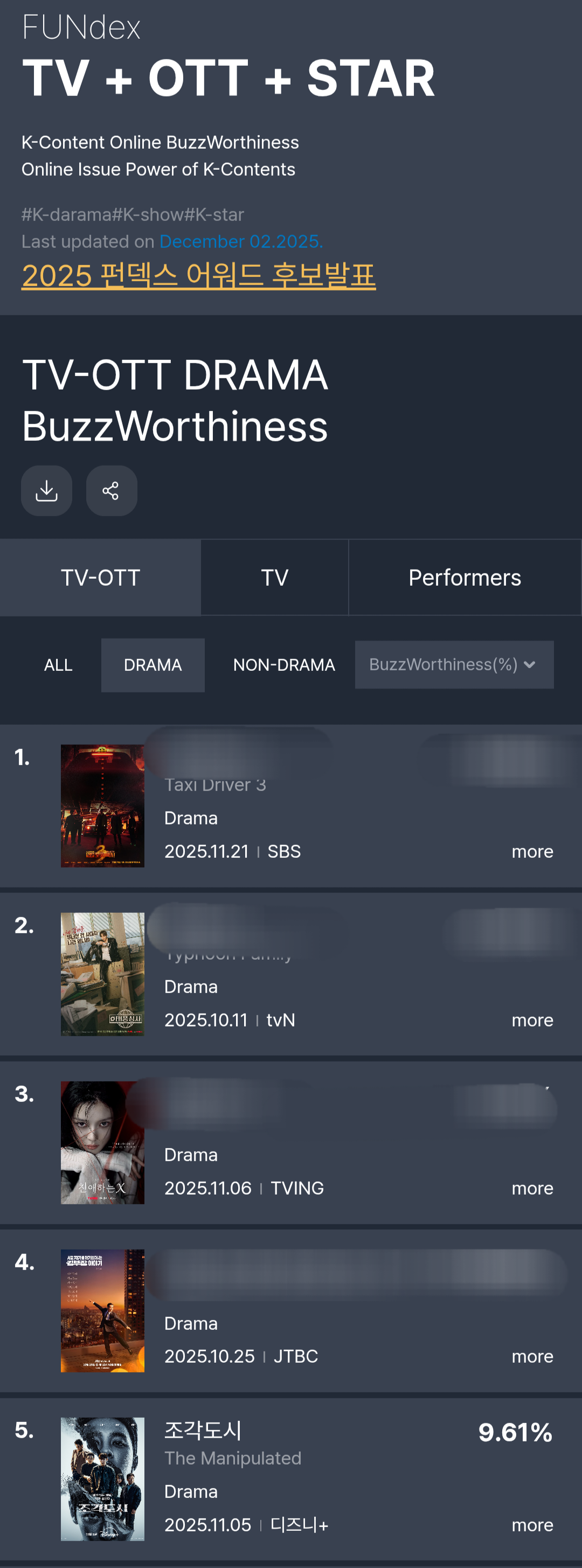582x1568 pixels.
Task: Open the Performers tab
Action: (465, 578)
